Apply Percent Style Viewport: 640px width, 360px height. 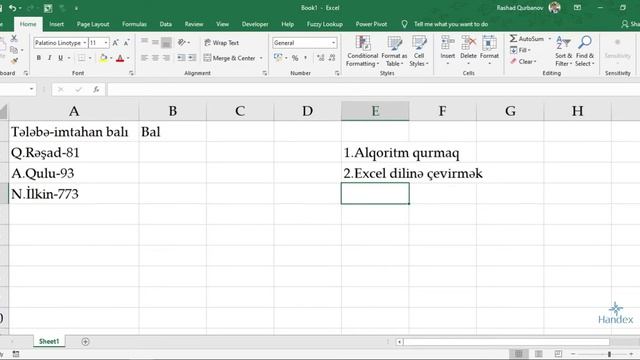point(295,58)
